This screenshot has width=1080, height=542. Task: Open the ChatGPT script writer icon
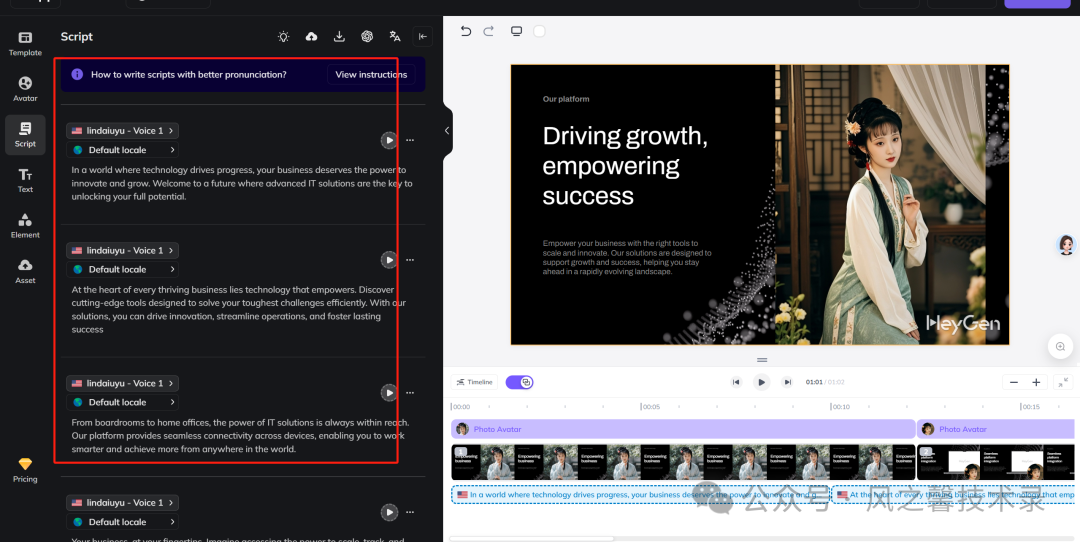367,37
